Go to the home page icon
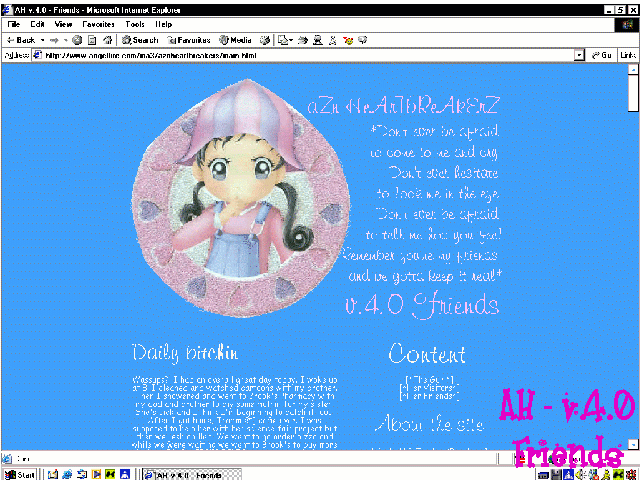The height and width of the screenshot is (480, 640). (x=107, y=40)
